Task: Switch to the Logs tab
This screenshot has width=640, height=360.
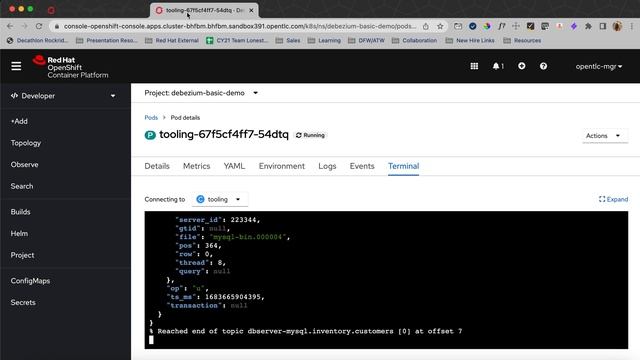Action: [327, 166]
